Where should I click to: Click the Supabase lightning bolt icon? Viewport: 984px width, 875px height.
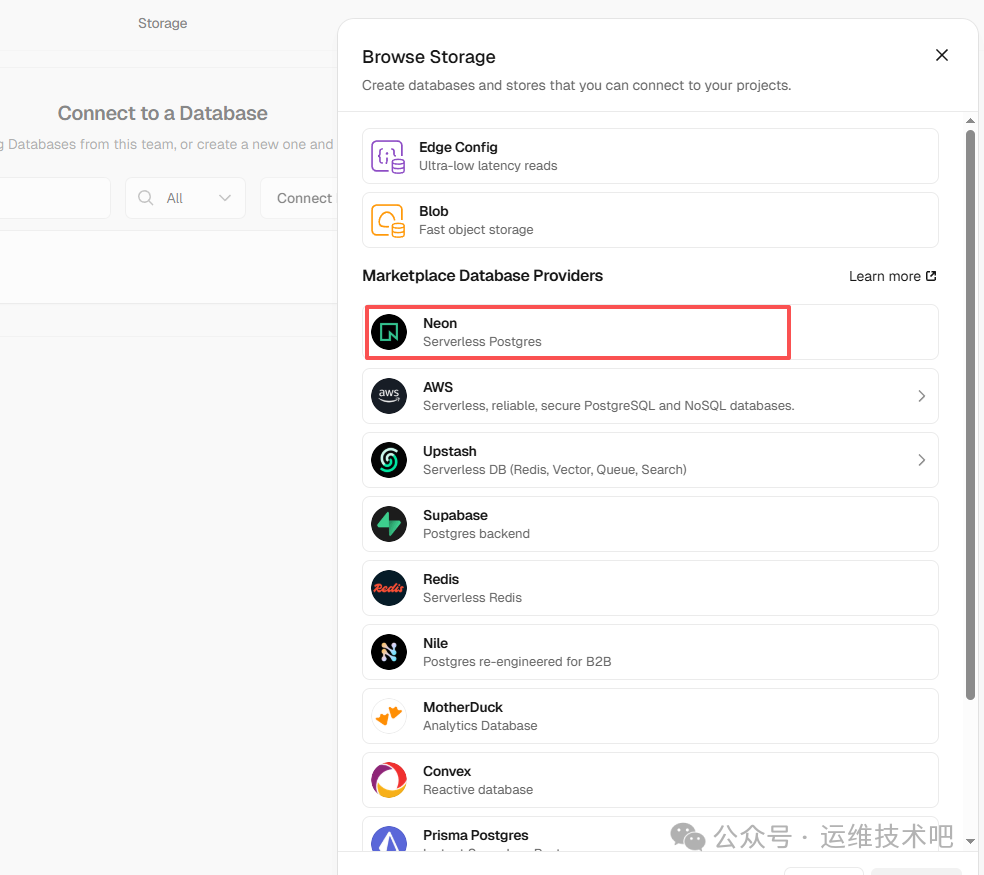(389, 524)
